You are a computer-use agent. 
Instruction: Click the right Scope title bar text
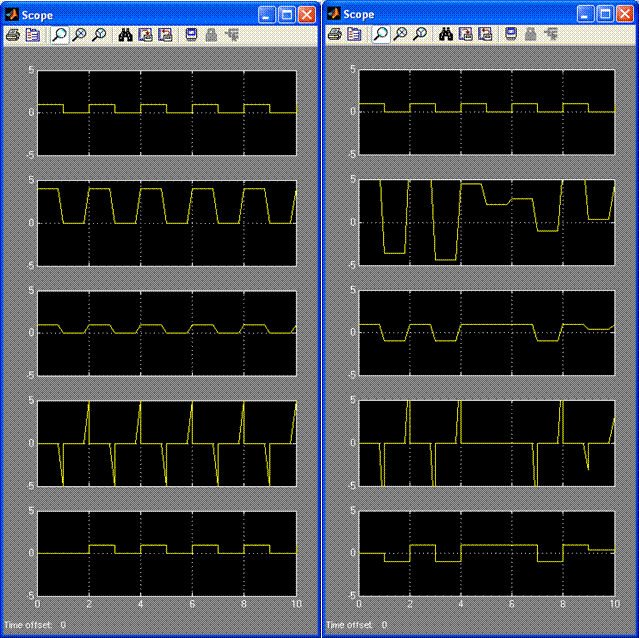[359, 15]
